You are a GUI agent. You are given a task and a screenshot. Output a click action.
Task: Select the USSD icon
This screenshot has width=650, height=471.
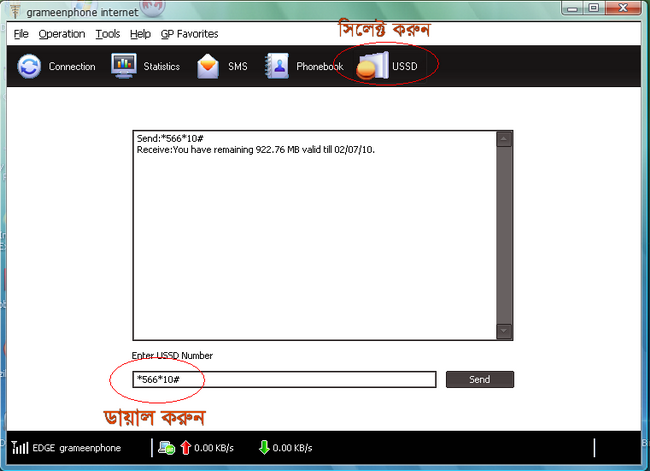(372, 66)
